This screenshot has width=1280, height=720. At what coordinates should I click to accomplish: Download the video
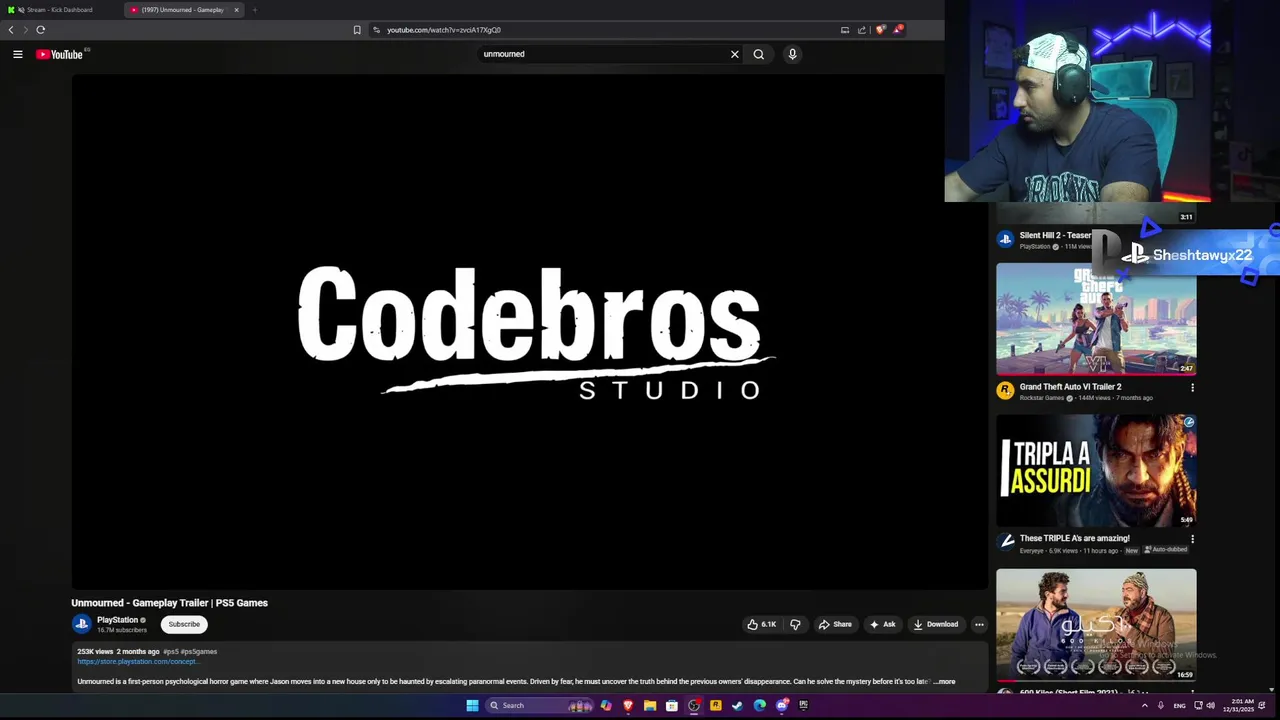[x=936, y=624]
